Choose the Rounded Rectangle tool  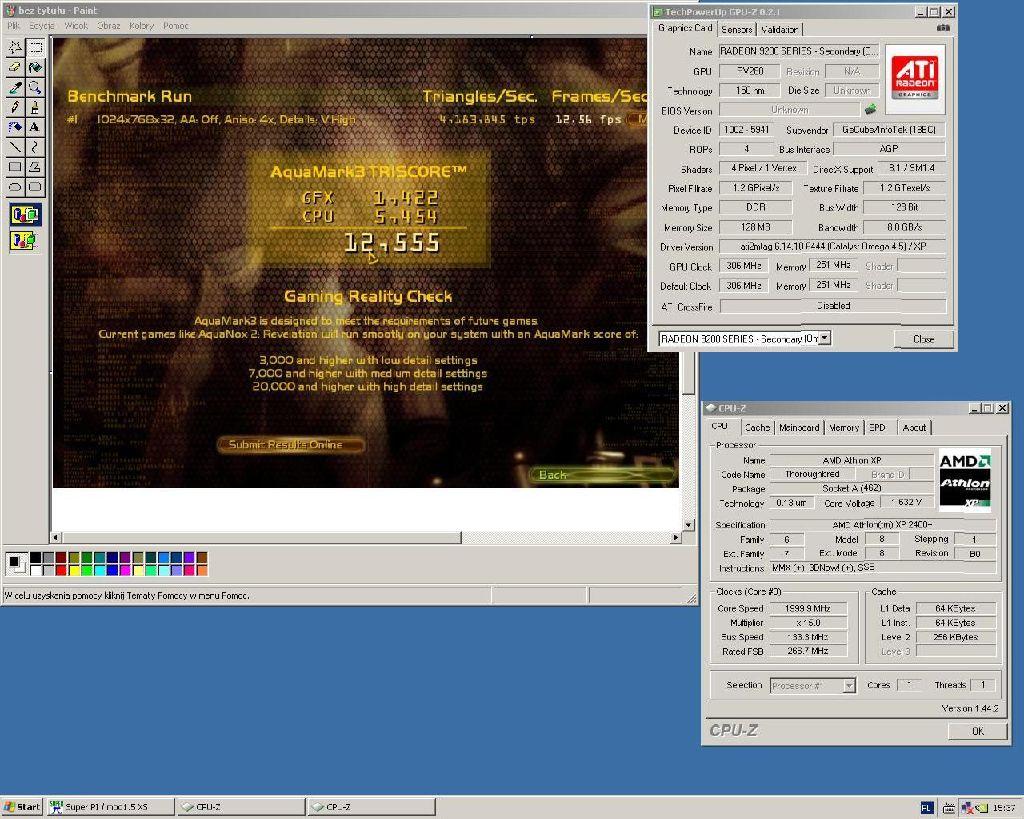pos(35,186)
